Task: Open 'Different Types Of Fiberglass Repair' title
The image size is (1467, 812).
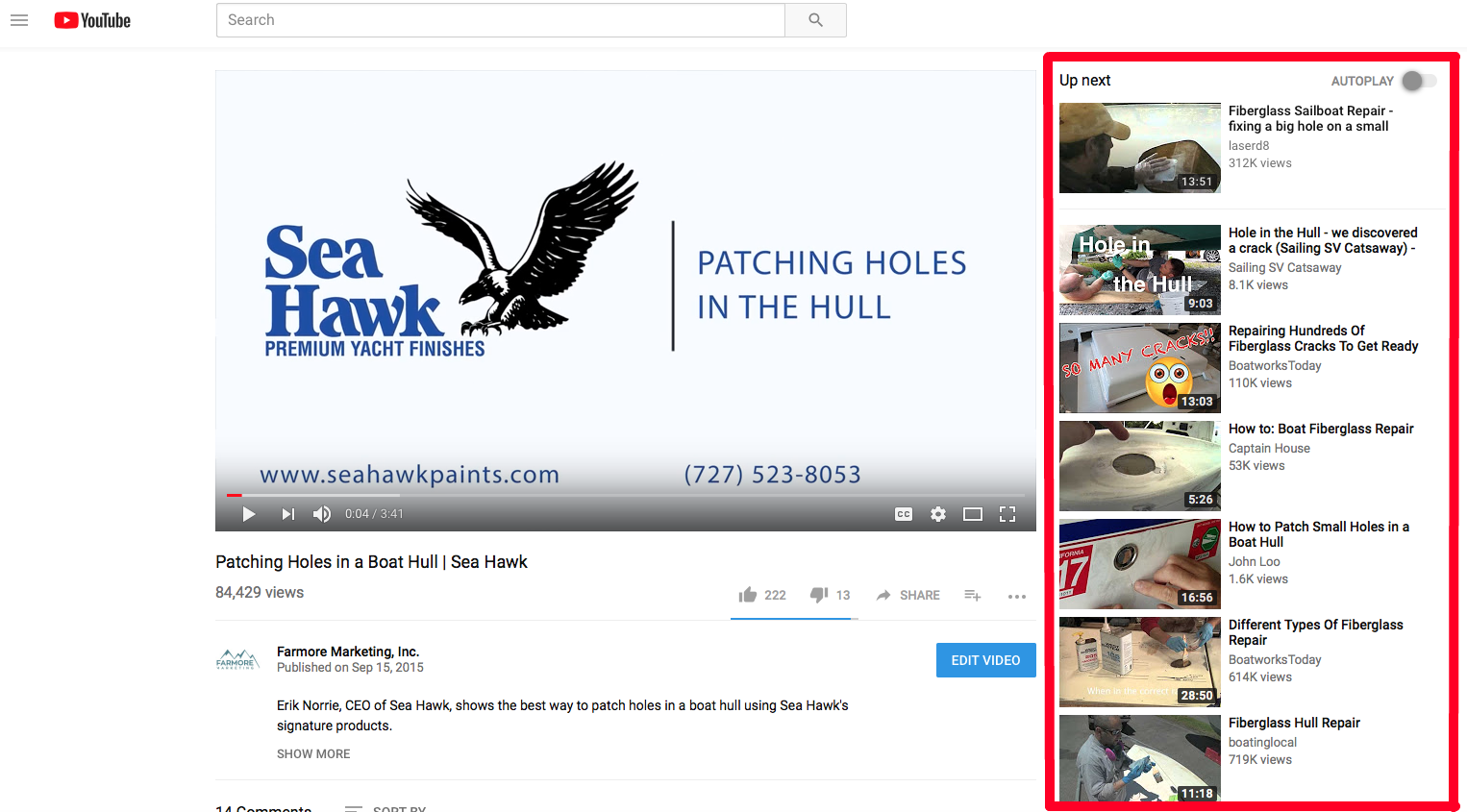Action: click(x=1316, y=632)
